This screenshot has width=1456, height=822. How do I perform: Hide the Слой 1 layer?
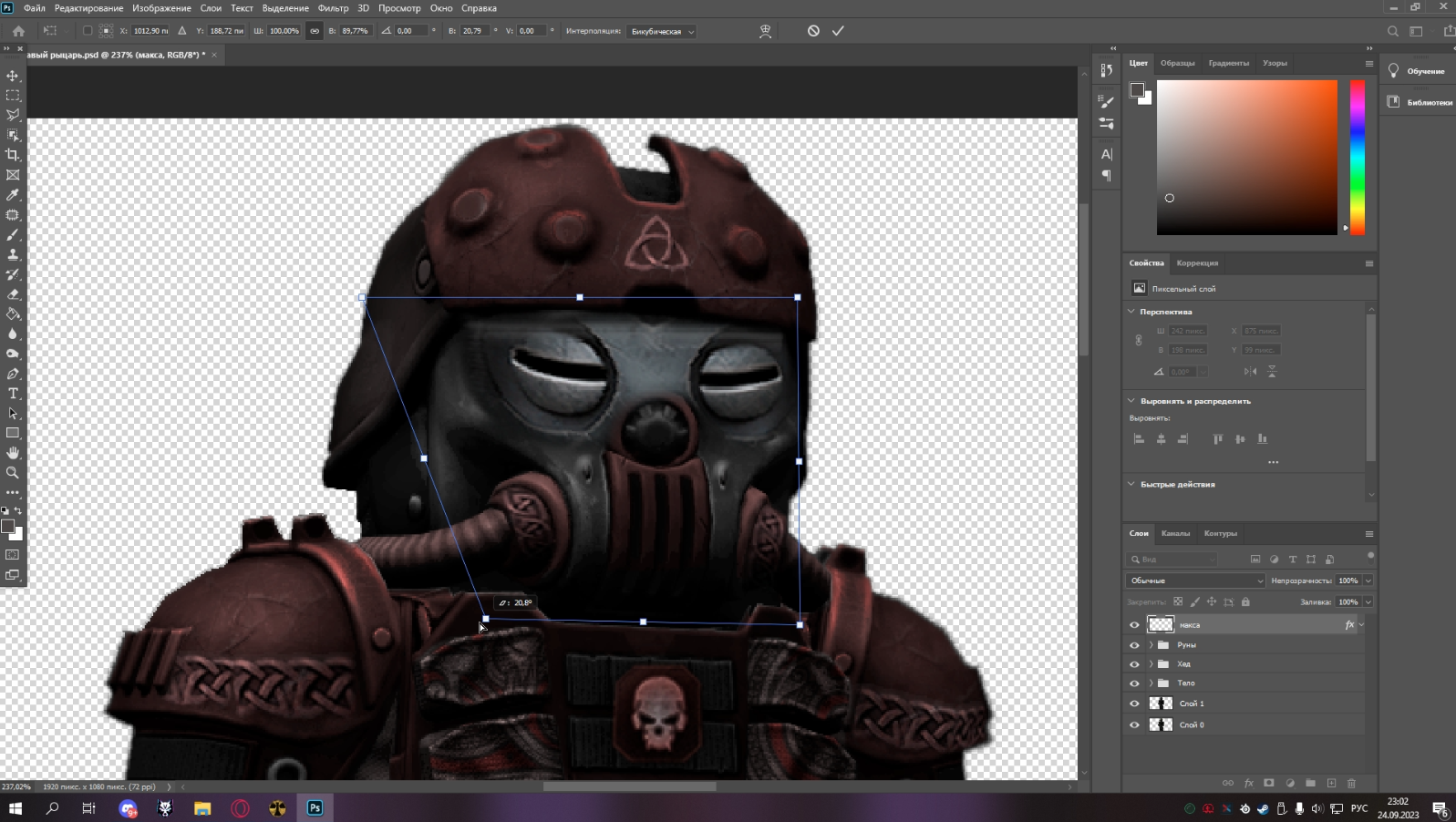[1134, 704]
